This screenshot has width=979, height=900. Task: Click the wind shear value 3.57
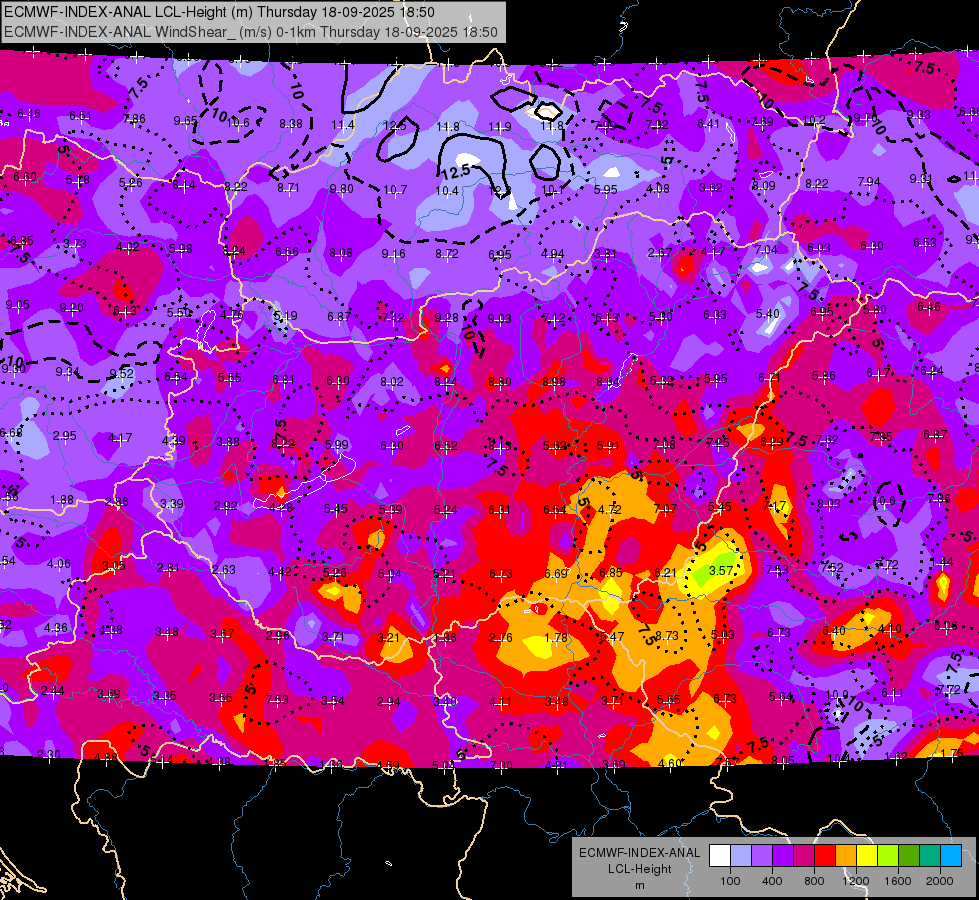(721, 570)
